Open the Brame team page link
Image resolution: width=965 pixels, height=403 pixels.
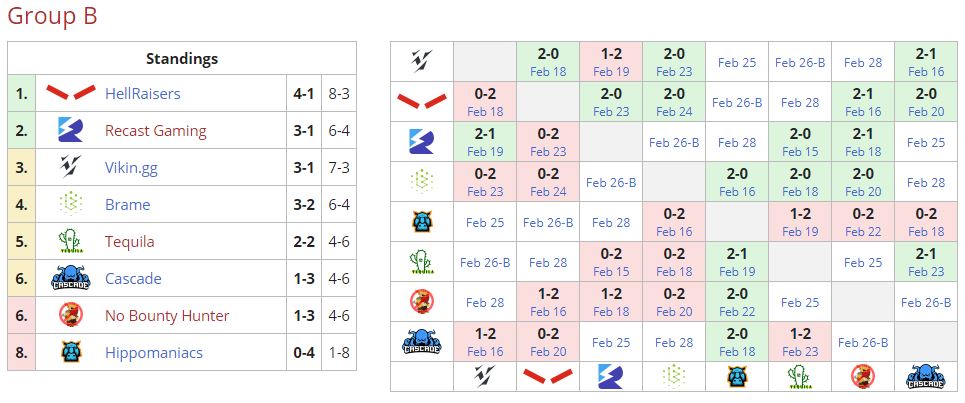click(127, 205)
